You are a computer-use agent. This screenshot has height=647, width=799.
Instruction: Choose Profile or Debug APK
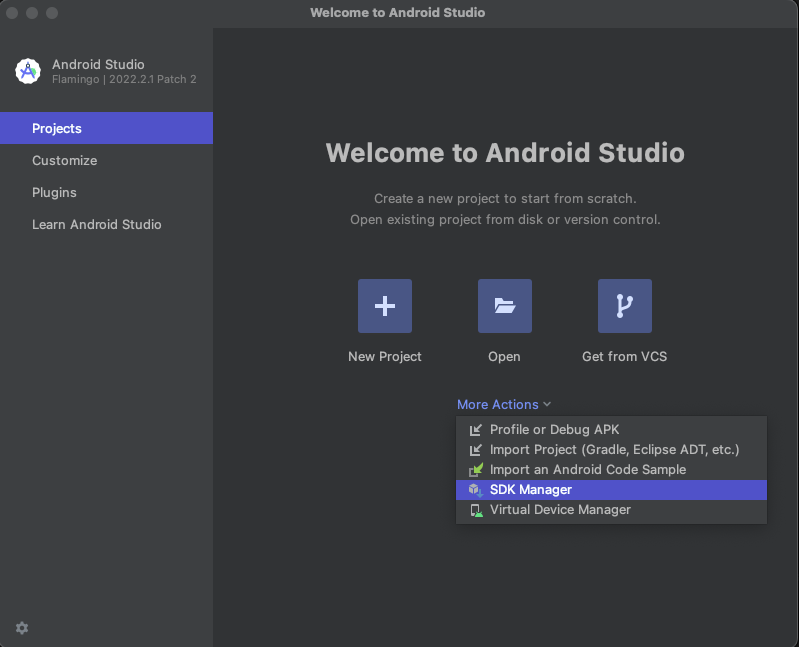pos(611,429)
